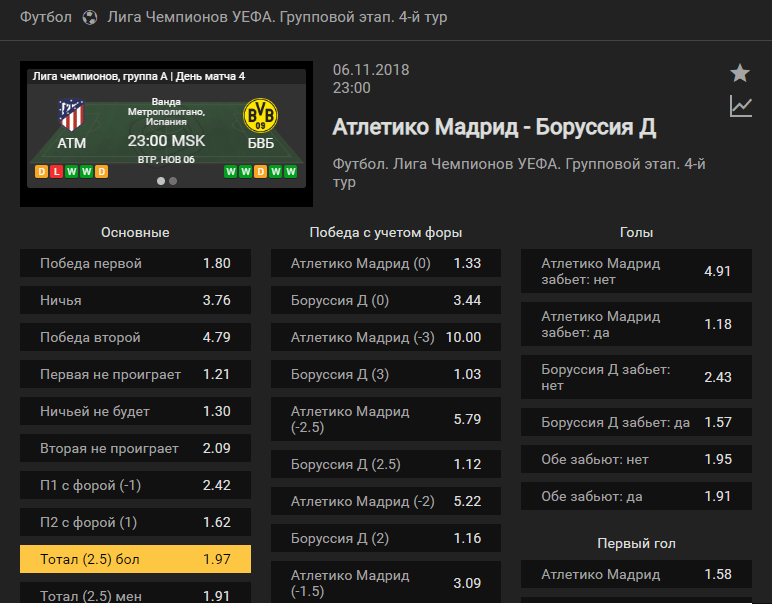772x604 pixels.
Task: Click the Borussia Dortmund BVB logo
Action: pos(260,115)
